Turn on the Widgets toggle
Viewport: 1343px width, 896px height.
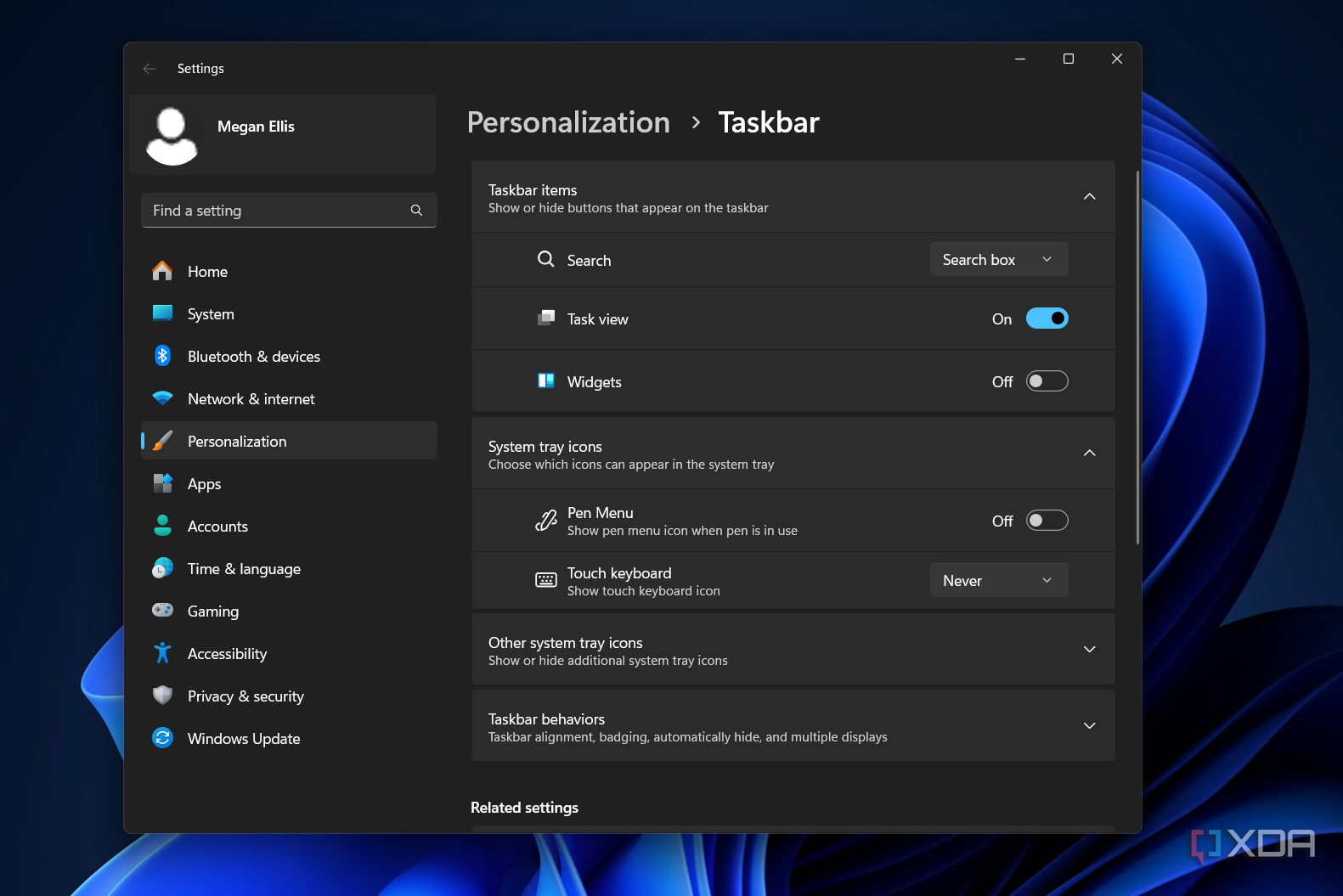point(1047,381)
